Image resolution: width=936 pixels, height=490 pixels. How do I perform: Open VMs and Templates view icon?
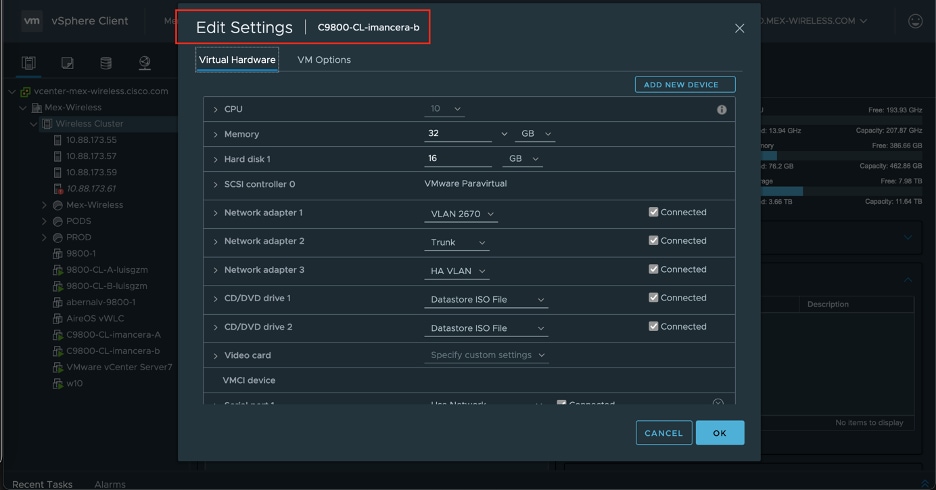67,63
